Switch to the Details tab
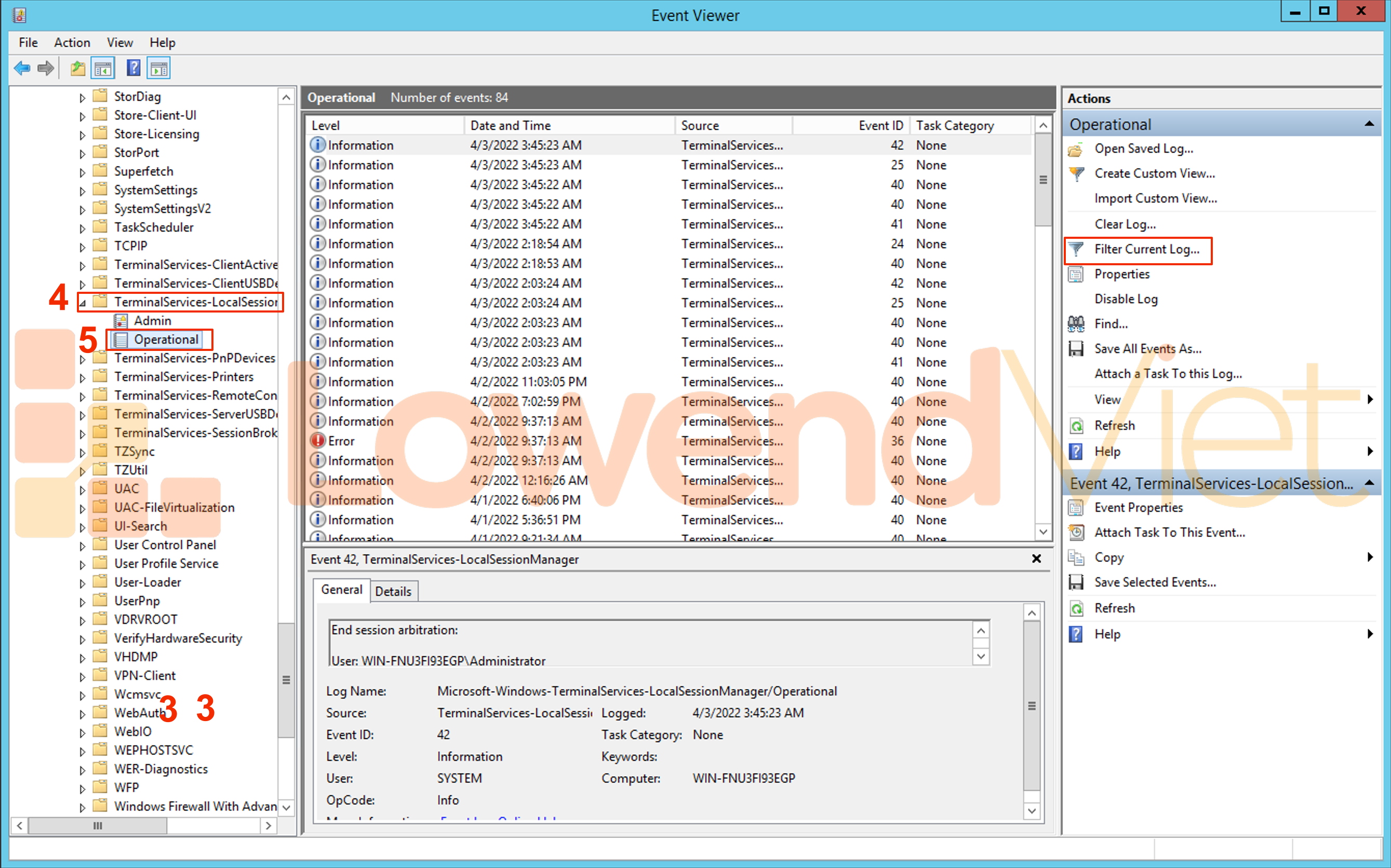Screen dimensions: 1391x868 (x=393, y=591)
